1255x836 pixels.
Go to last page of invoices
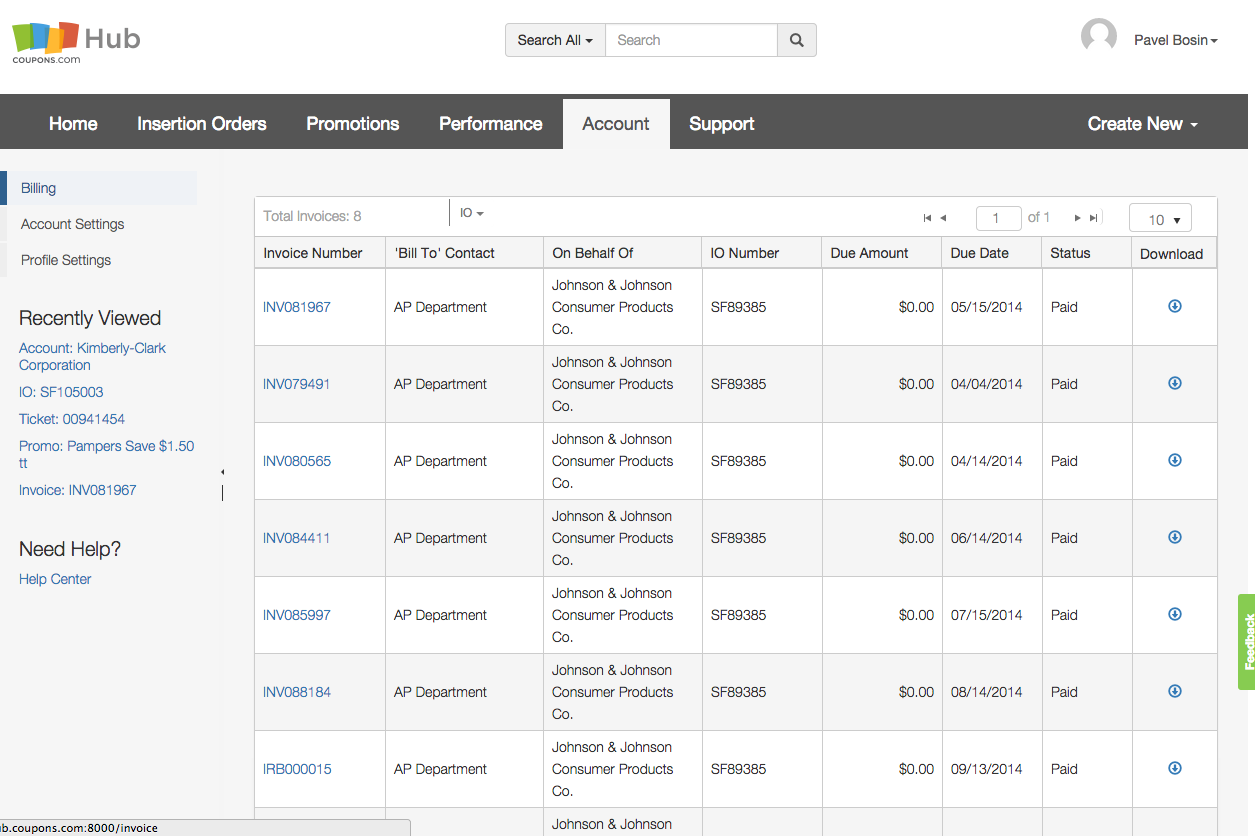pos(1094,218)
